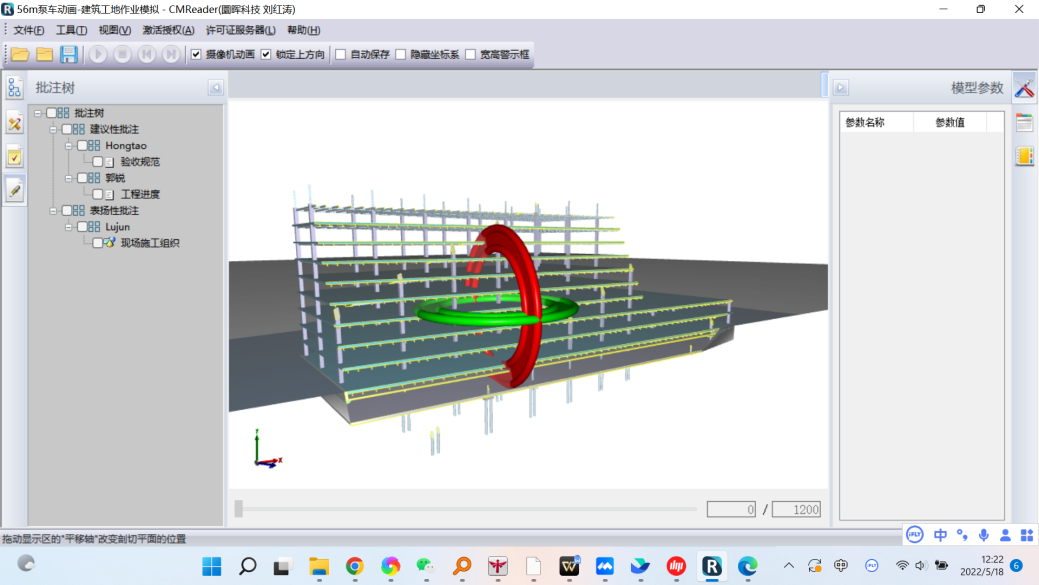Image resolution: width=1039 pixels, height=585 pixels.
Task: Collapse the 建议性批注 tree node
Action: pos(54,129)
